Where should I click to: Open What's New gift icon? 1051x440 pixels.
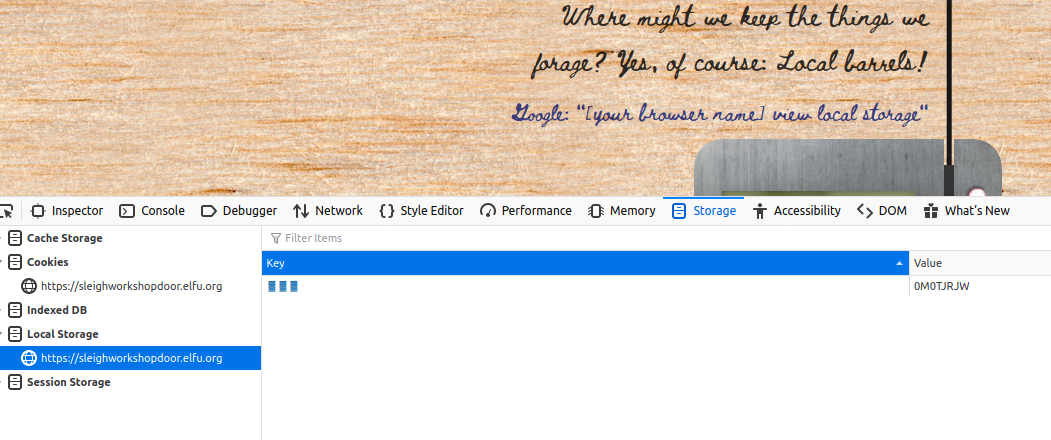(930, 211)
